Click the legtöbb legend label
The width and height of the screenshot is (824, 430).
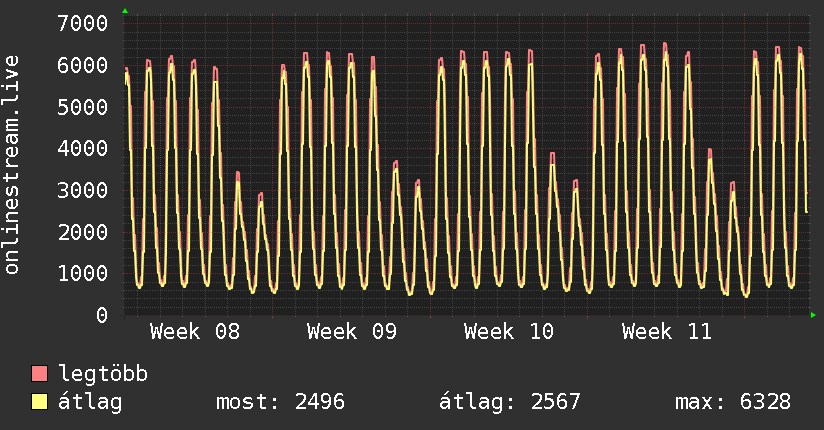pyautogui.click(x=103, y=374)
